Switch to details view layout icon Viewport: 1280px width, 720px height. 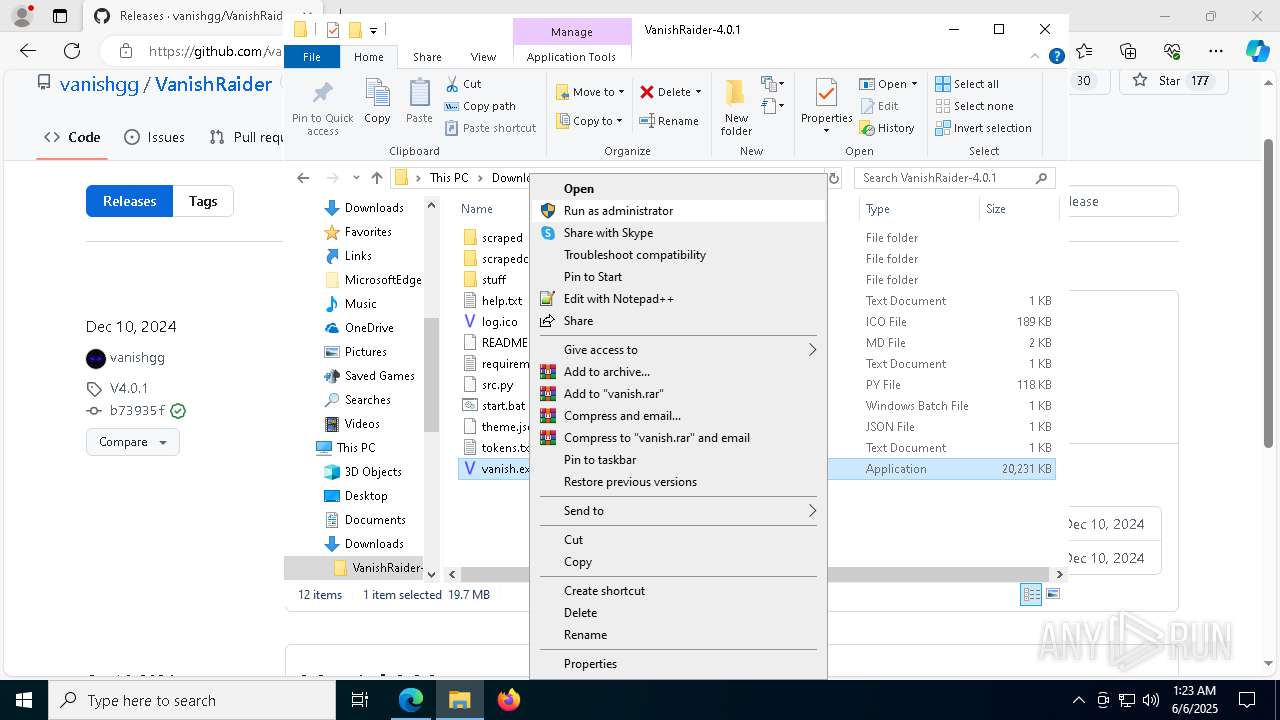[1031, 595]
